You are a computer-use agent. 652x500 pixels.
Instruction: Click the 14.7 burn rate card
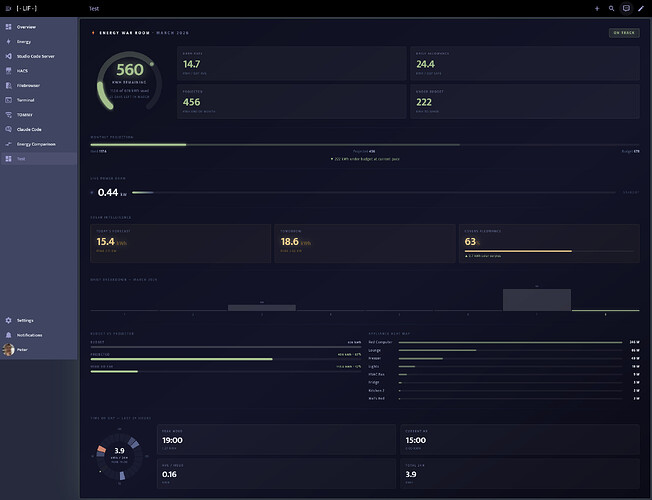point(291,63)
